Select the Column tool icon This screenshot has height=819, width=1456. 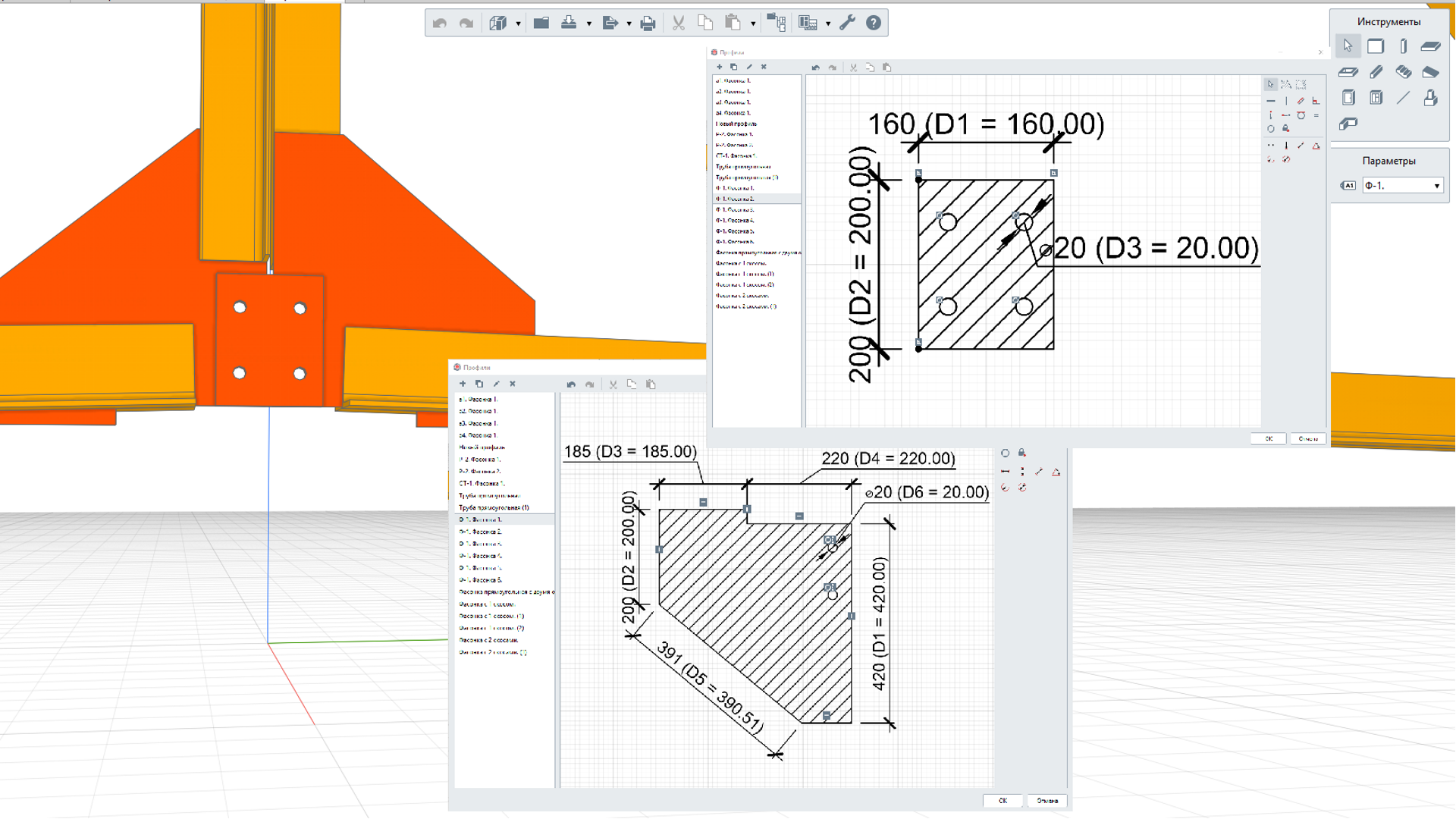pyautogui.click(x=1403, y=46)
